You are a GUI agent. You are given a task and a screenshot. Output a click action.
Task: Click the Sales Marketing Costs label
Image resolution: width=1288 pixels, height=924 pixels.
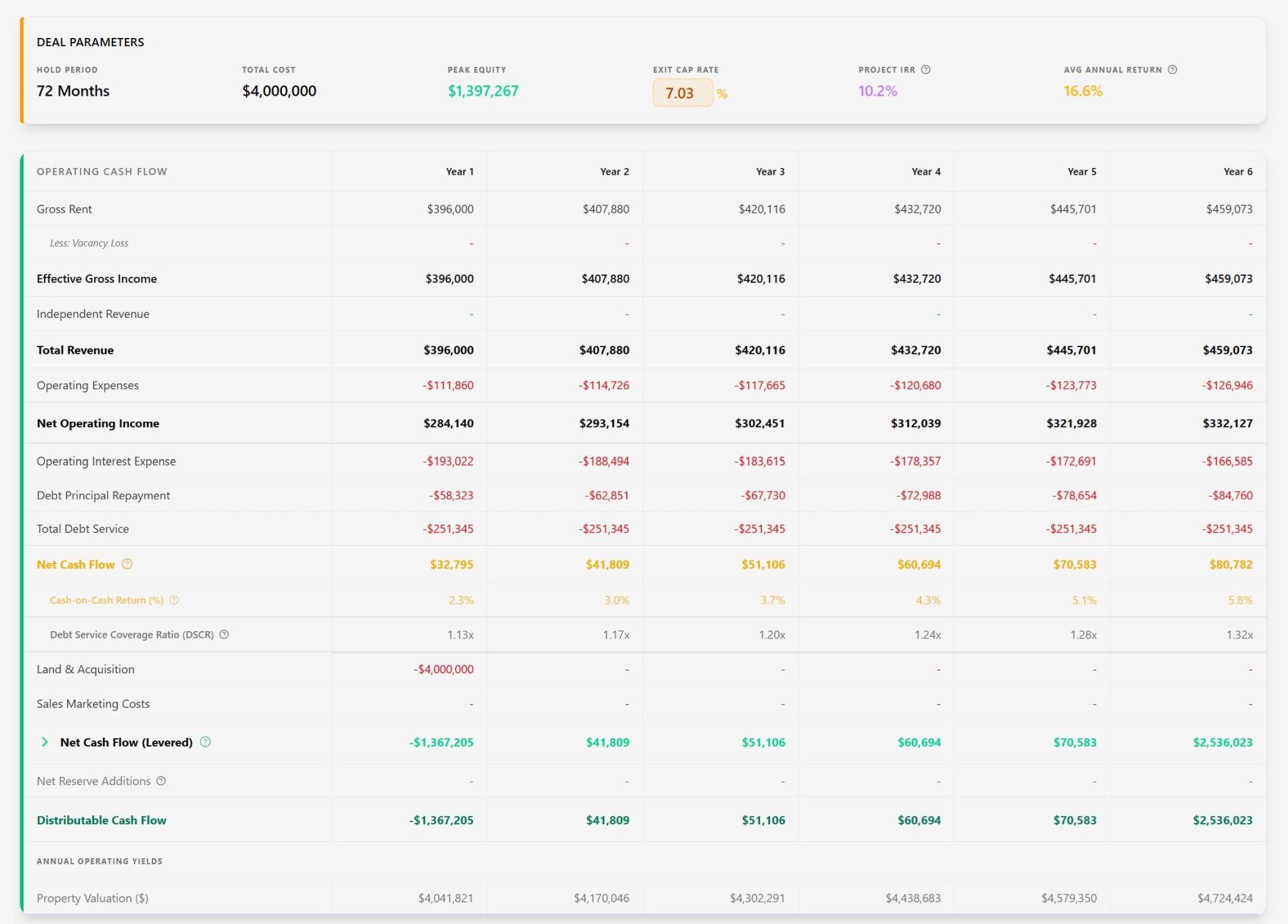click(93, 704)
